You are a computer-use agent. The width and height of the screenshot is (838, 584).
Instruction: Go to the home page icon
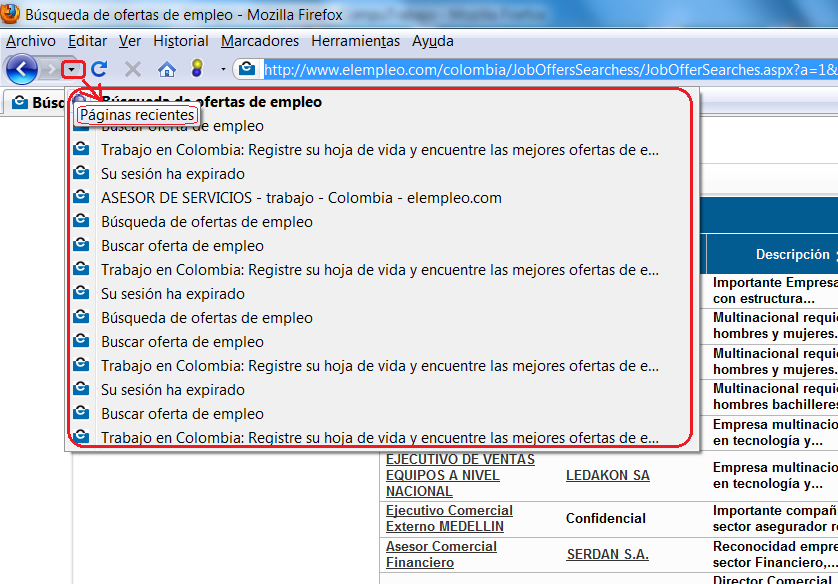[167, 69]
